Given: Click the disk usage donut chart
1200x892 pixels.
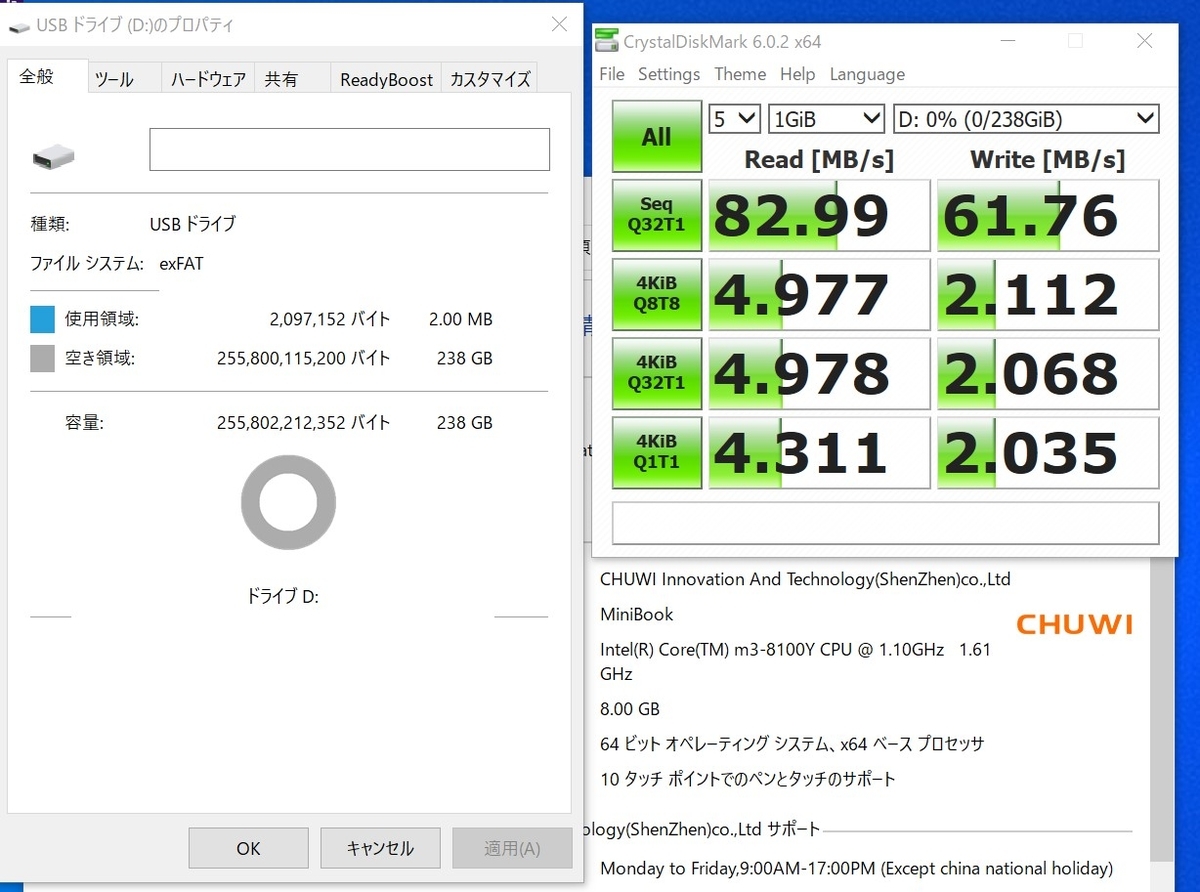Looking at the screenshot, I should [x=289, y=502].
